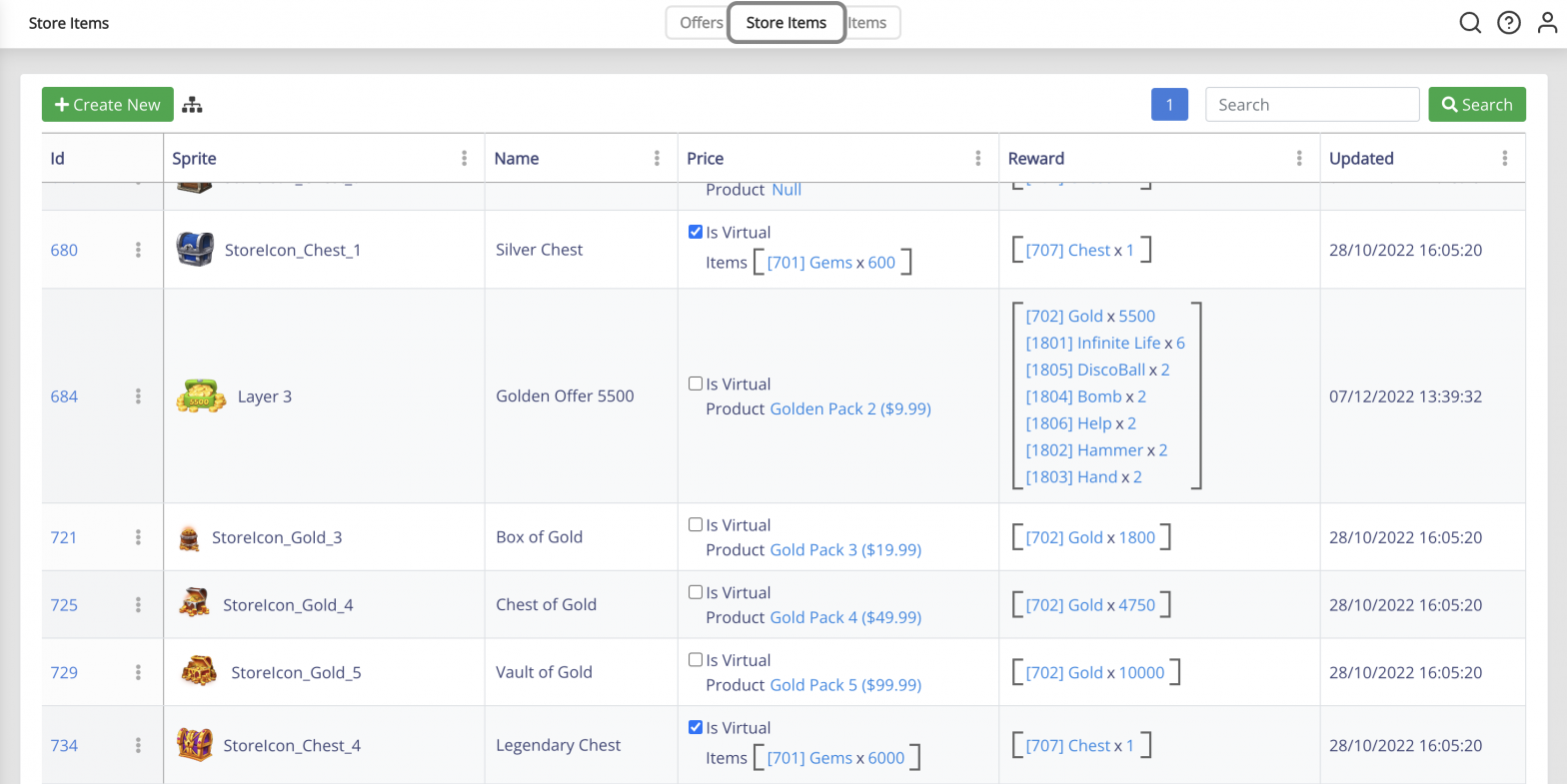Switch to the Items tab
The height and width of the screenshot is (784, 1567).
click(869, 23)
